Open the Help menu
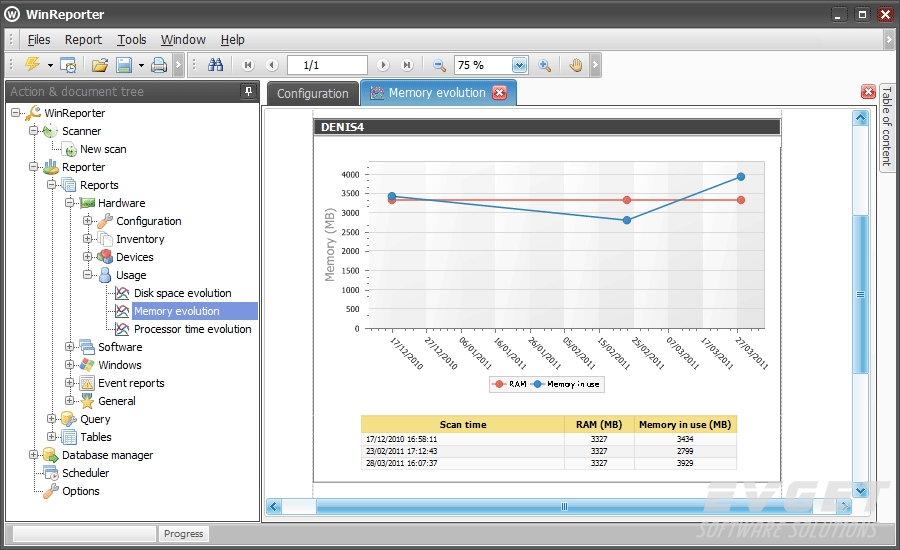Viewport: 900px width, 550px height. pos(232,40)
